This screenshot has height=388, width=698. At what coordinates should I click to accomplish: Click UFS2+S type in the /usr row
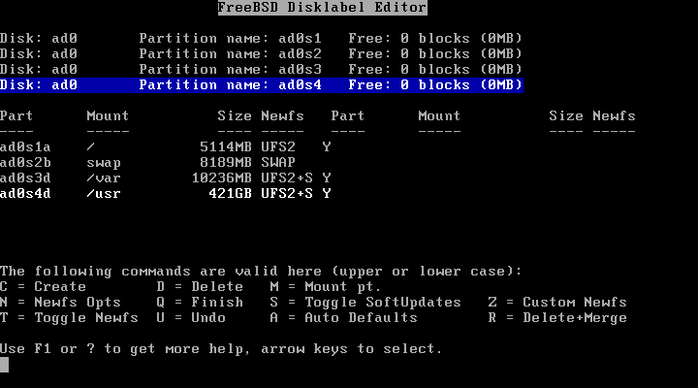coord(287,194)
